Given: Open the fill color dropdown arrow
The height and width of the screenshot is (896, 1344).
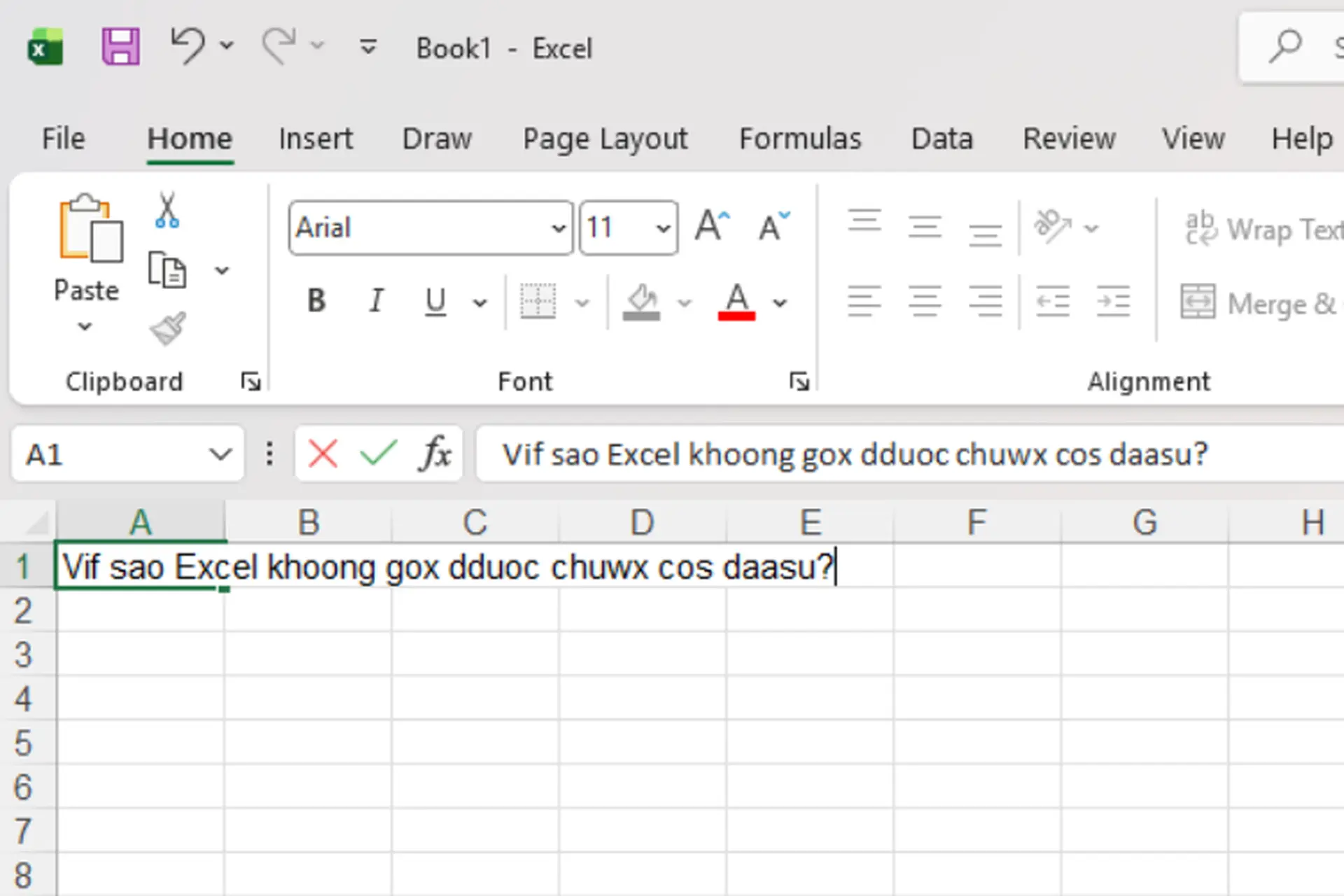Looking at the screenshot, I should pos(685,302).
